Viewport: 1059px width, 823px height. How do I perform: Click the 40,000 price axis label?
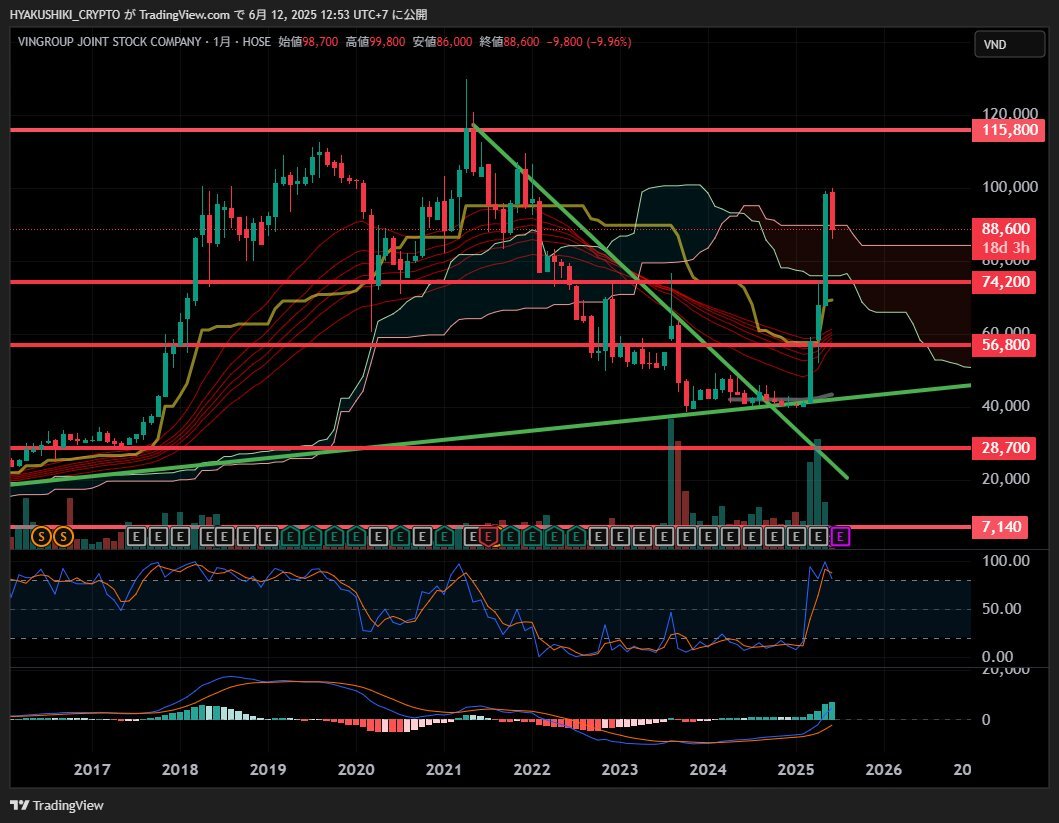pos(1006,406)
